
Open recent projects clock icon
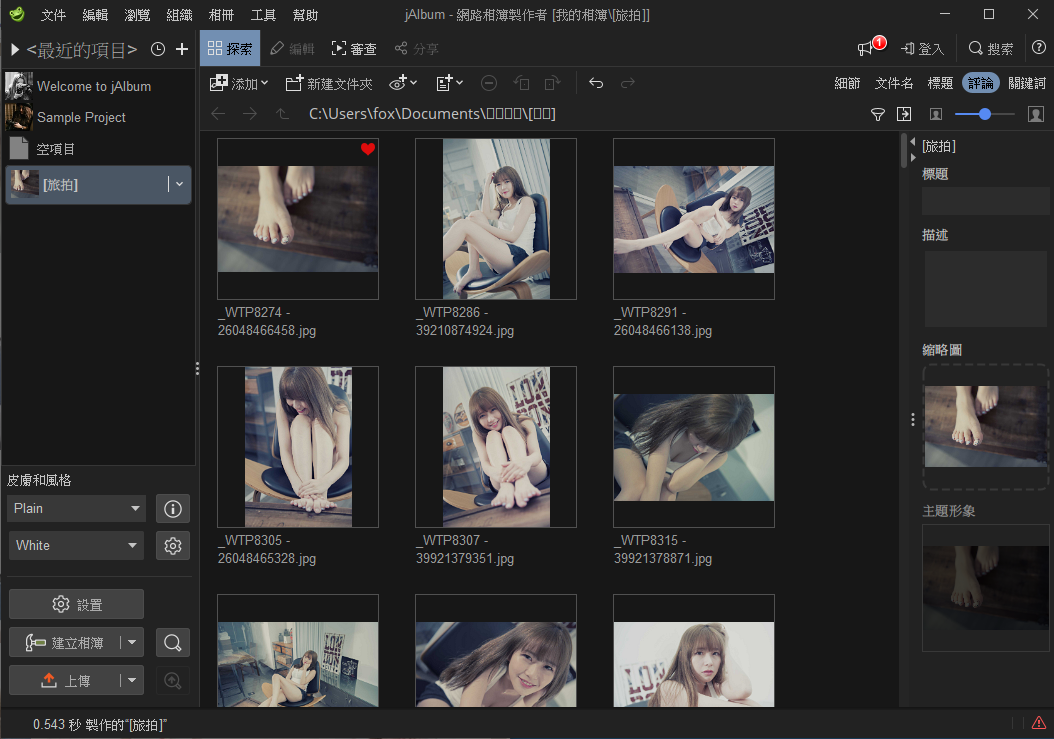tap(158, 49)
